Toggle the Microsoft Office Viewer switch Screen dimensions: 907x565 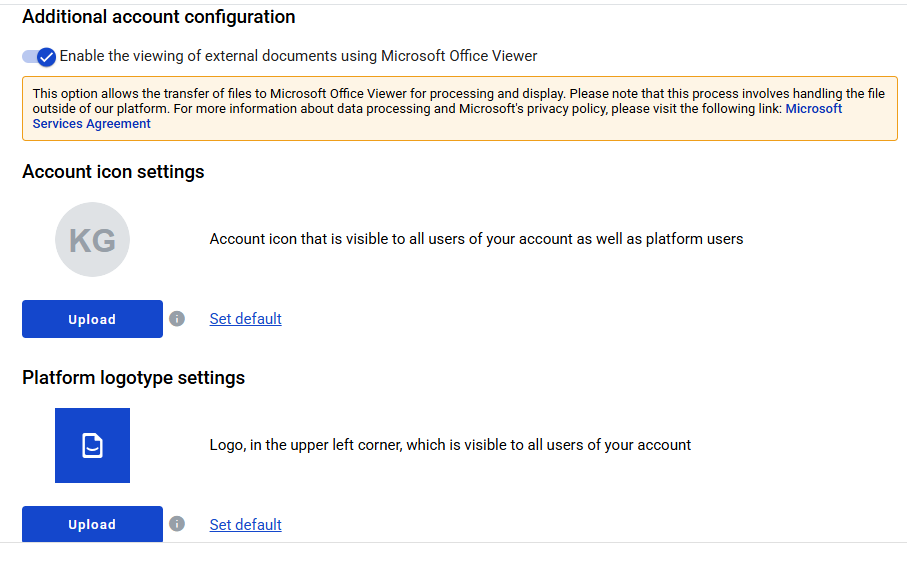pos(39,57)
